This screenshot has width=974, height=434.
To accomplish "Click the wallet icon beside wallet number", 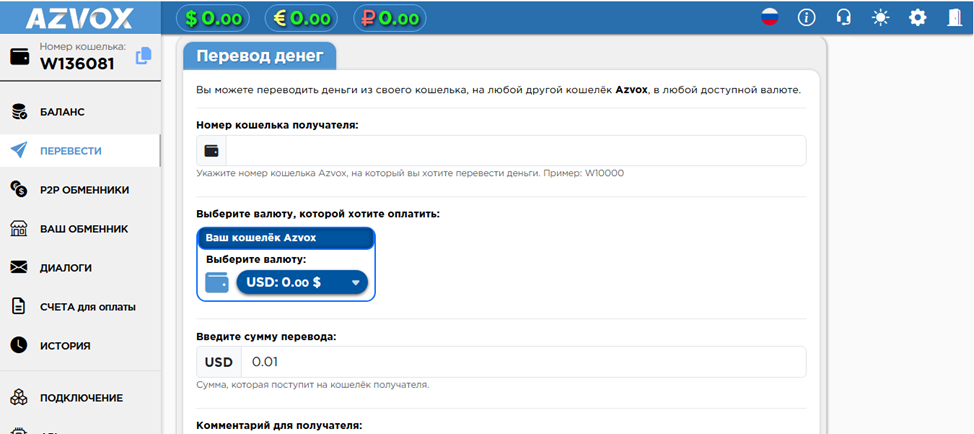I will point(20,58).
